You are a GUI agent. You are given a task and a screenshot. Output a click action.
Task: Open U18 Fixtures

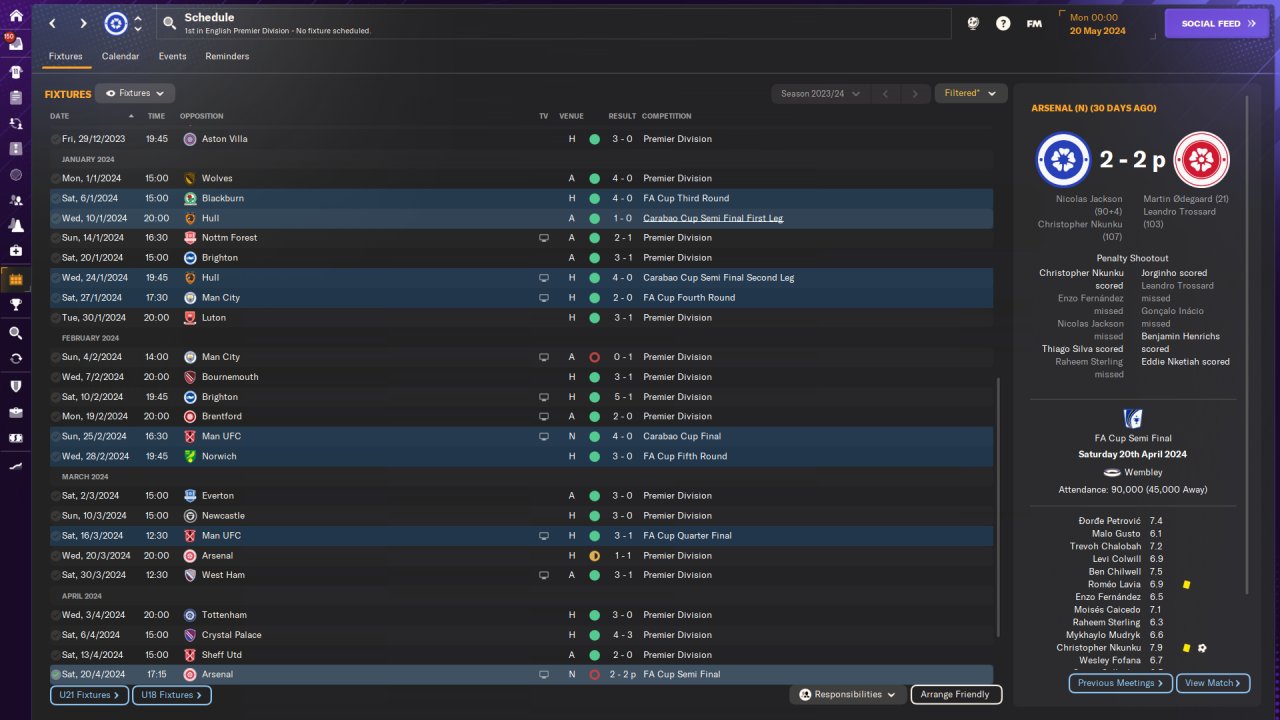(x=172, y=695)
